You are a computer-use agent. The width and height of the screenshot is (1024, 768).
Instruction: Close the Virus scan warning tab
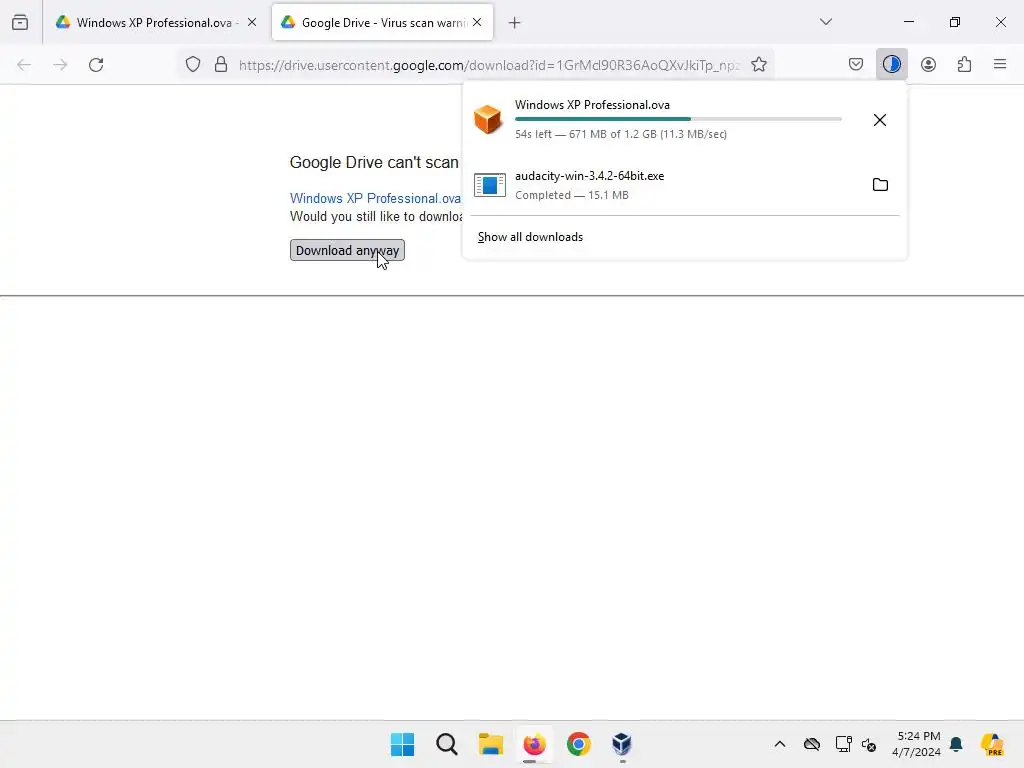tap(477, 23)
